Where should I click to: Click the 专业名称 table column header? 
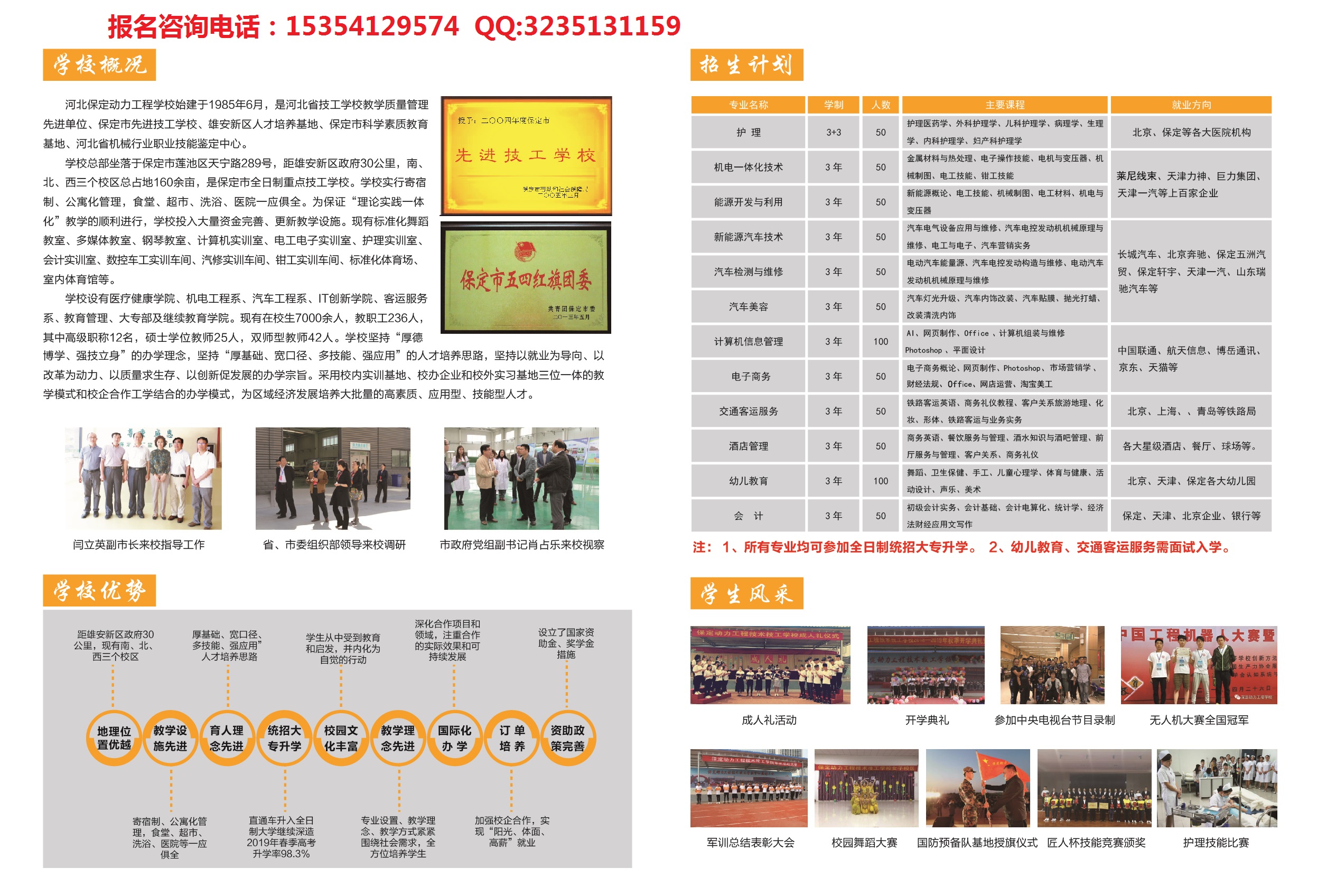coord(748,105)
